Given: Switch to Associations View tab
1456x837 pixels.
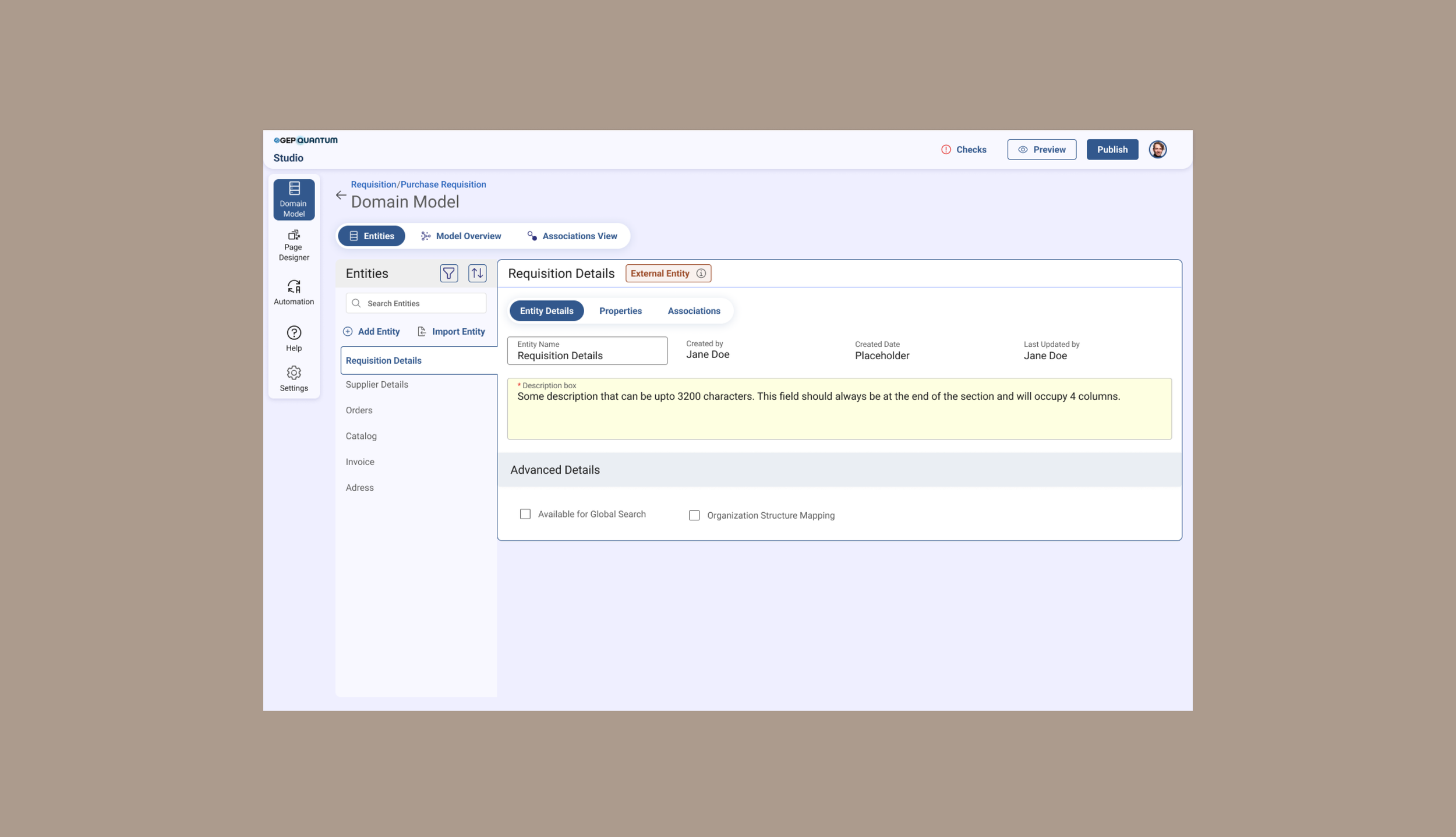Looking at the screenshot, I should [572, 236].
